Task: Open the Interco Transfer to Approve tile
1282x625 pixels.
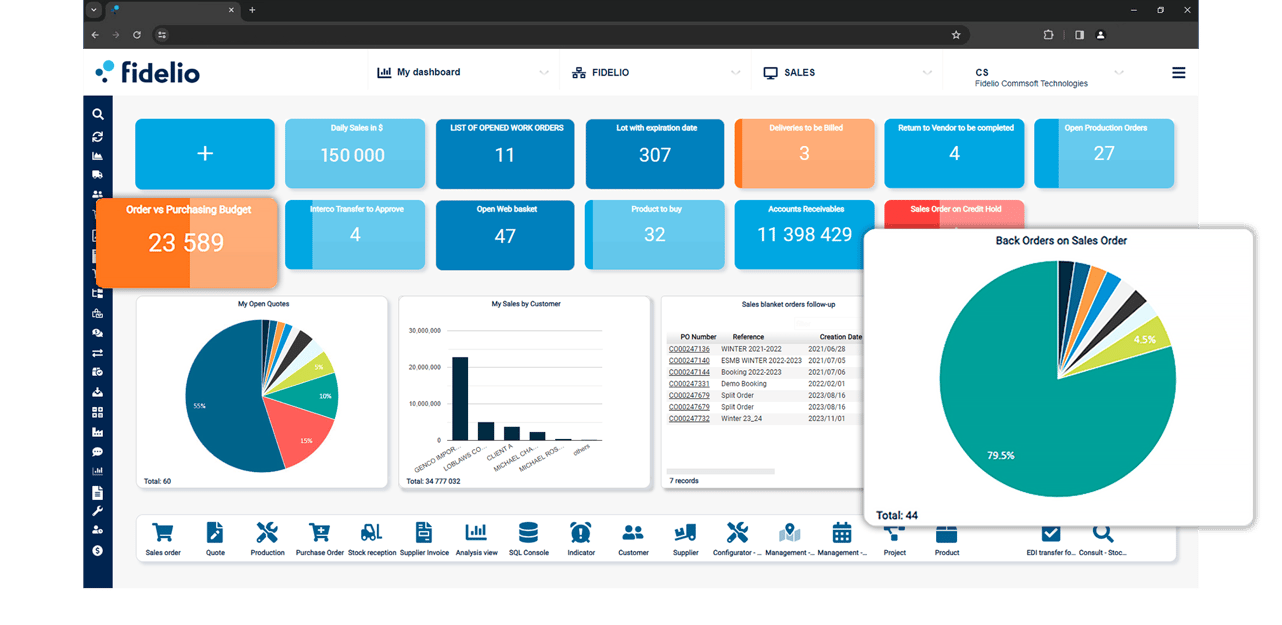Action: [354, 235]
